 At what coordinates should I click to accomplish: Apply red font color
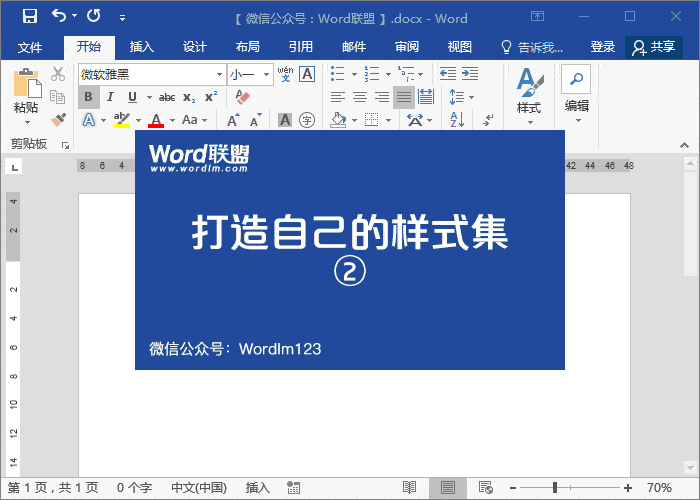(x=156, y=120)
